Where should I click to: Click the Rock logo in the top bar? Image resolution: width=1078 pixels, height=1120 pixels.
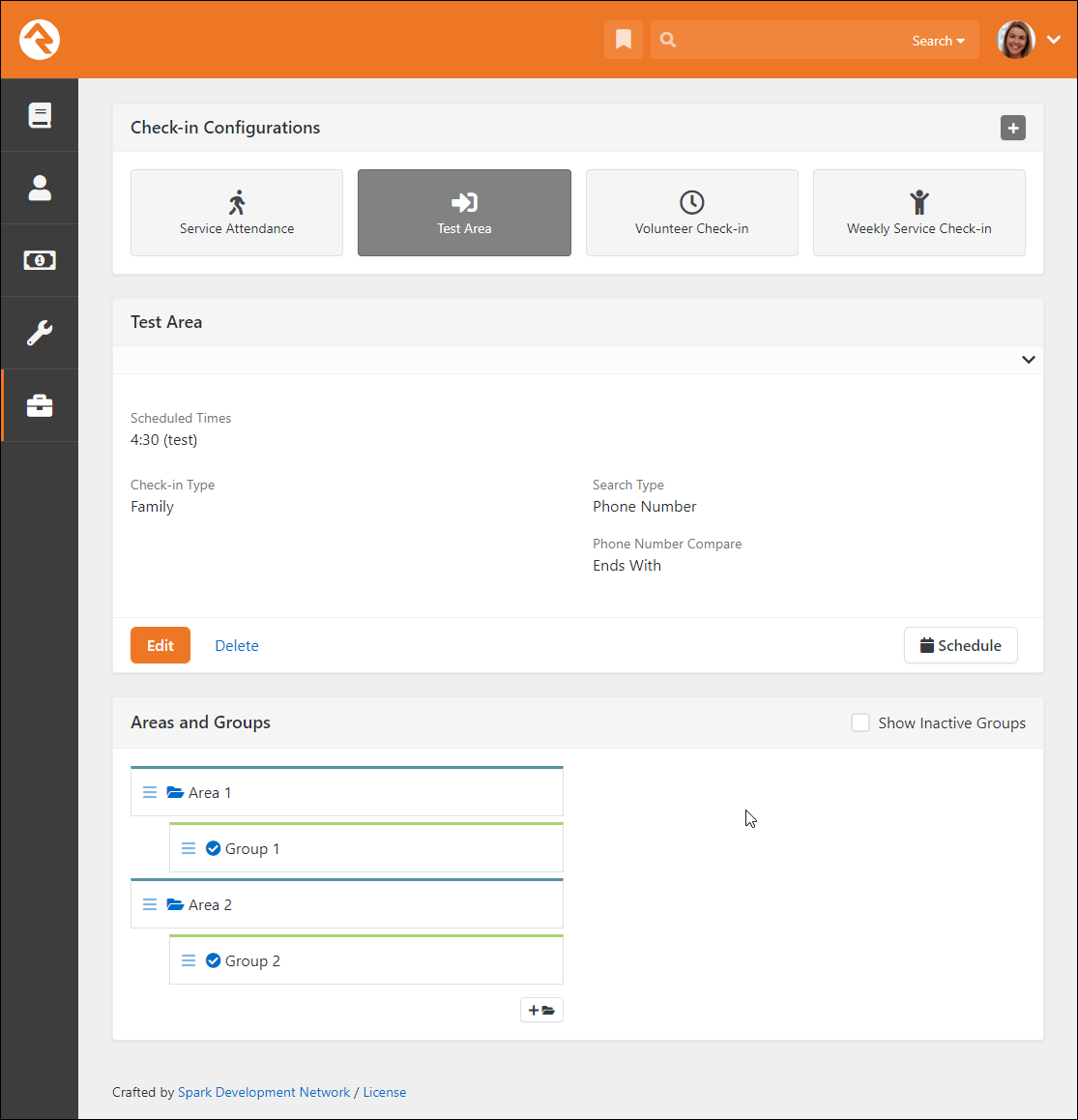[x=39, y=40]
